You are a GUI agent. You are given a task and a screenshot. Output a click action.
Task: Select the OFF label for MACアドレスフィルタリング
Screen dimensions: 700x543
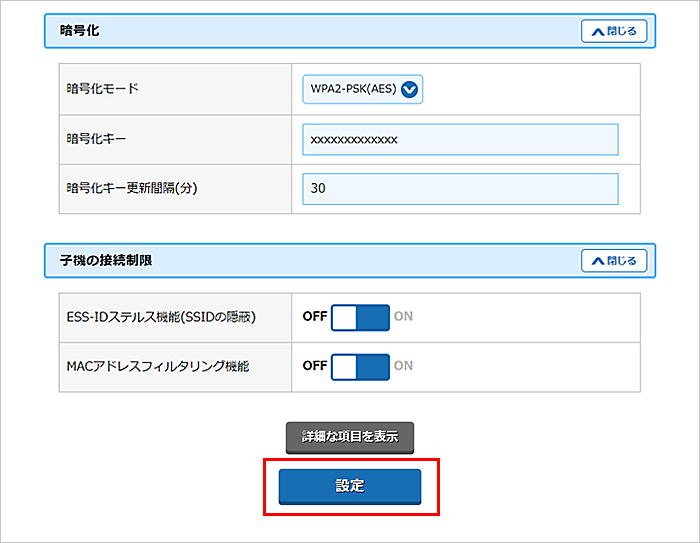pyautogui.click(x=315, y=366)
